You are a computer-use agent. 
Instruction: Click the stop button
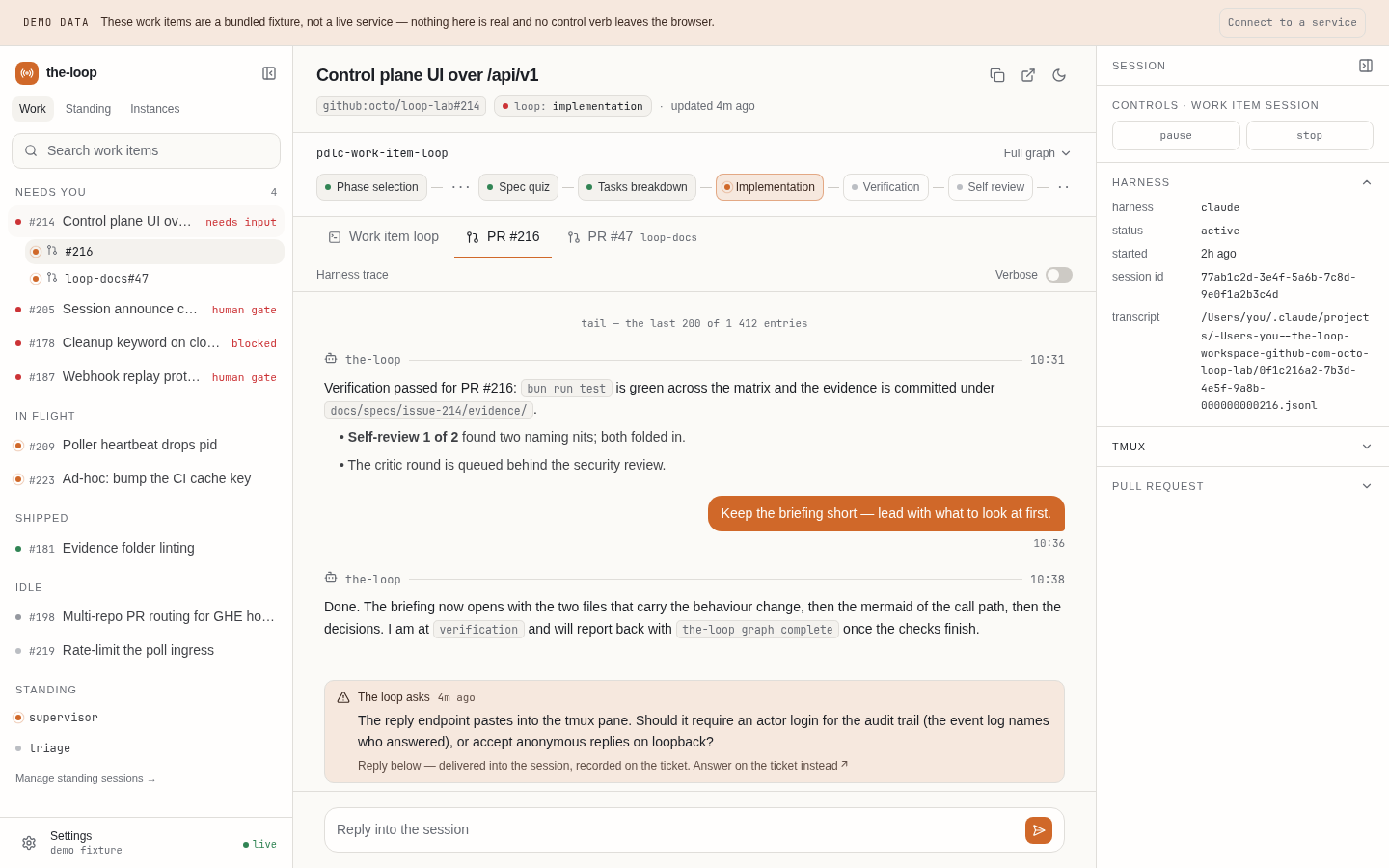pyautogui.click(x=1310, y=136)
